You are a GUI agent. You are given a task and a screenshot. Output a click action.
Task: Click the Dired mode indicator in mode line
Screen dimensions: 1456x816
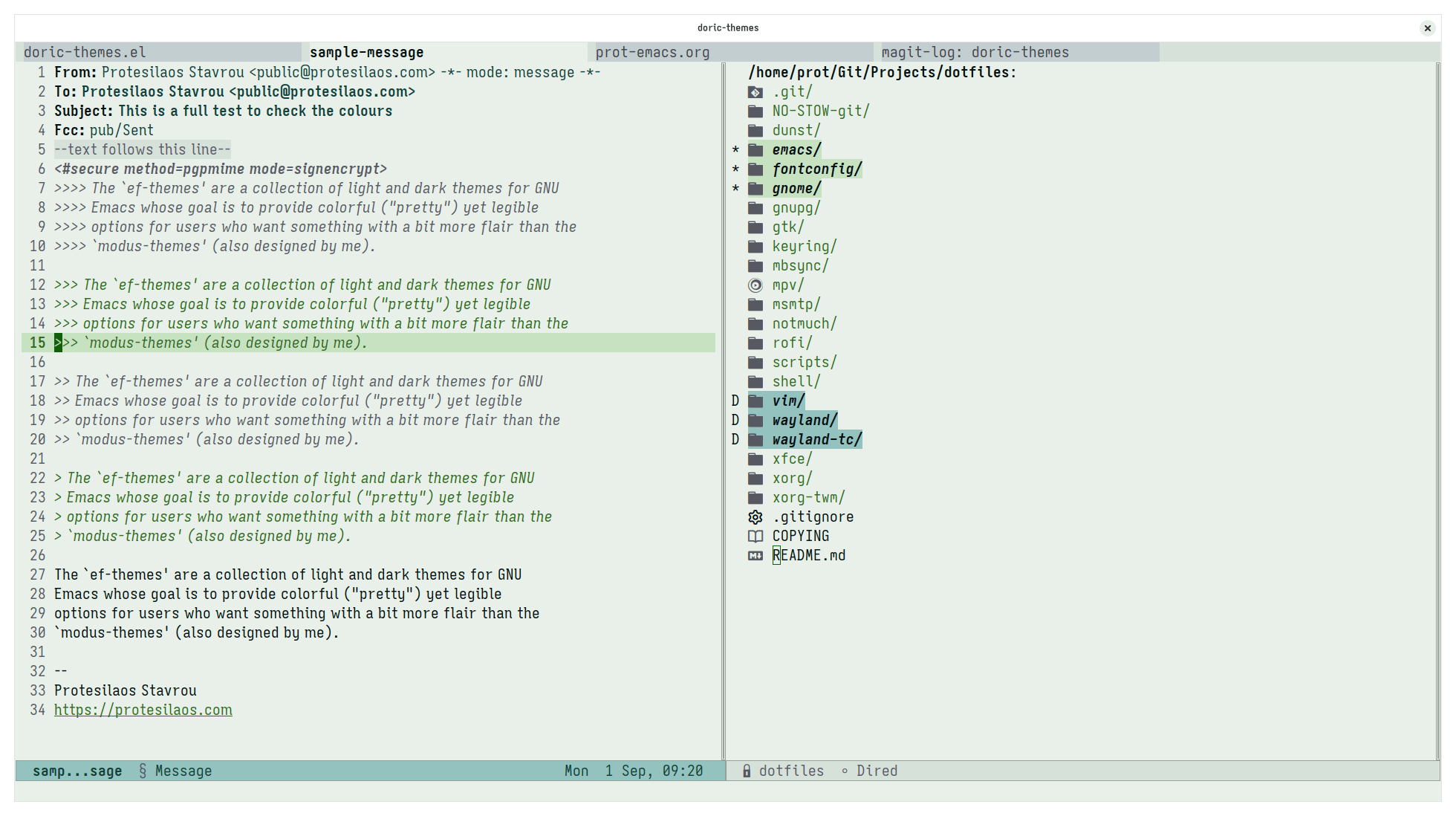click(x=877, y=771)
